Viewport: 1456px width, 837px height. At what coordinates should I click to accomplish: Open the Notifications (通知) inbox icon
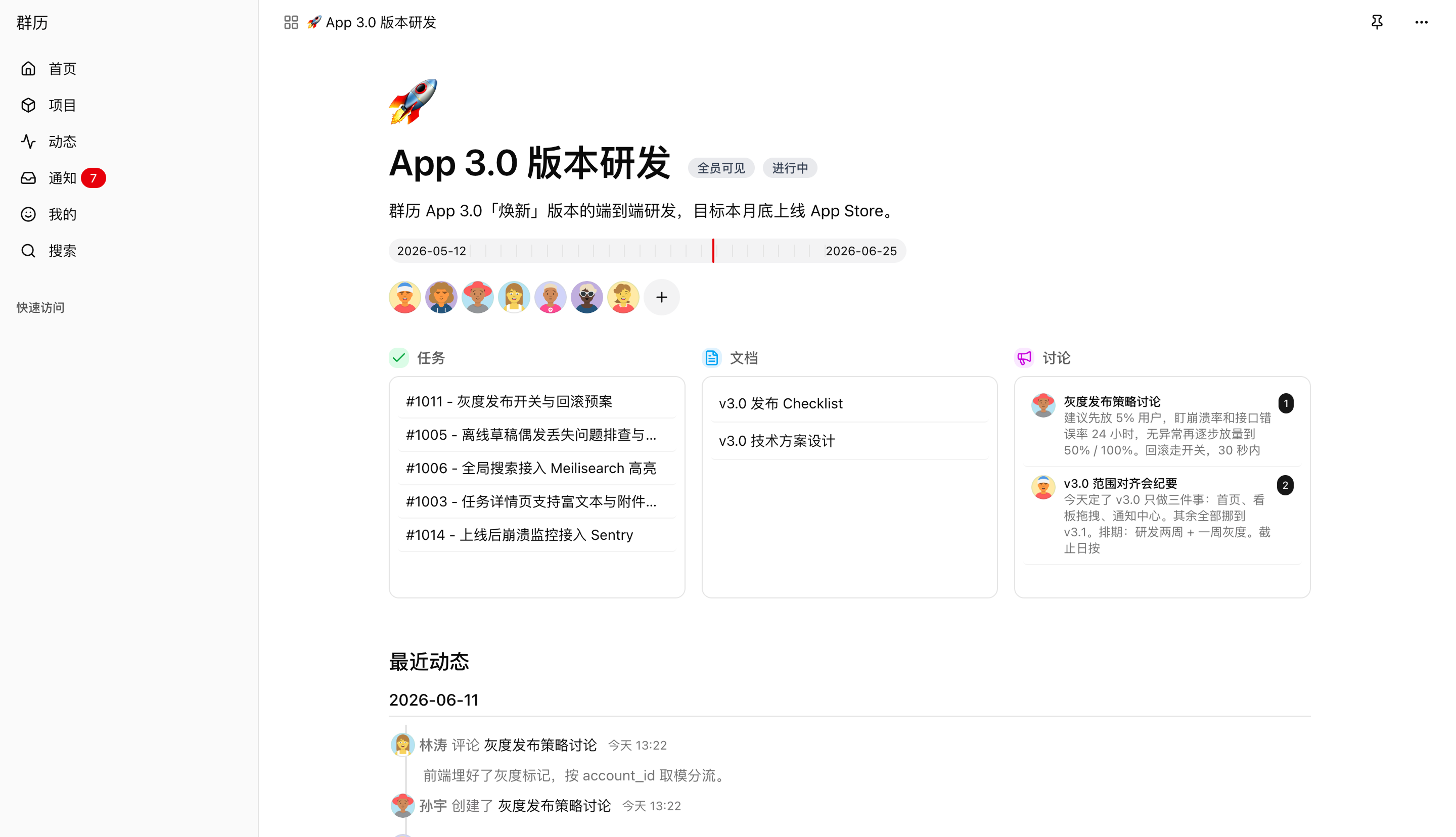point(28,178)
